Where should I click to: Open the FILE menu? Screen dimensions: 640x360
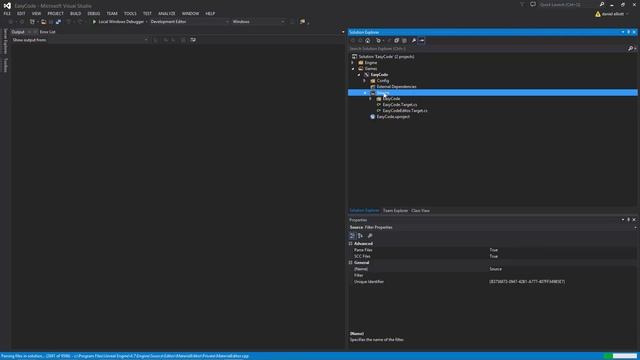pyautogui.click(x=7, y=13)
